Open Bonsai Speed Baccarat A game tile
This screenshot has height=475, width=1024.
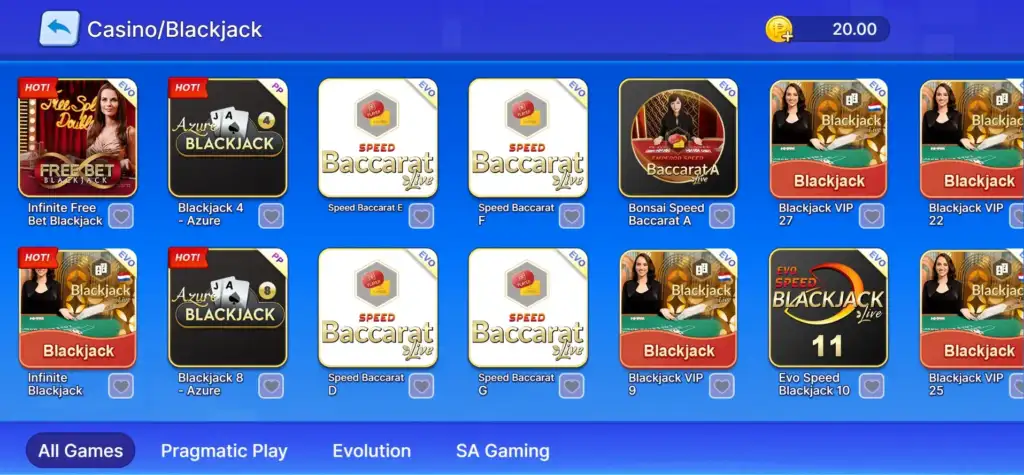click(679, 138)
